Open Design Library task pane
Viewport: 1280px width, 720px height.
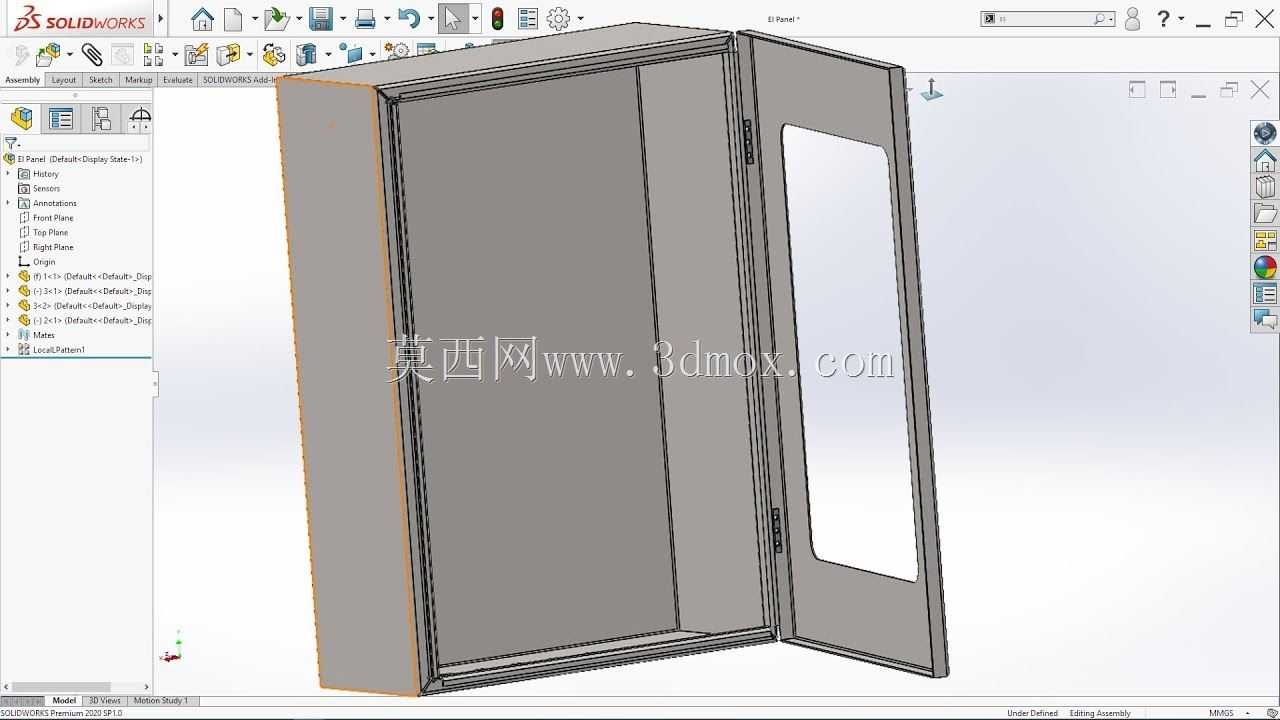pos(1265,187)
